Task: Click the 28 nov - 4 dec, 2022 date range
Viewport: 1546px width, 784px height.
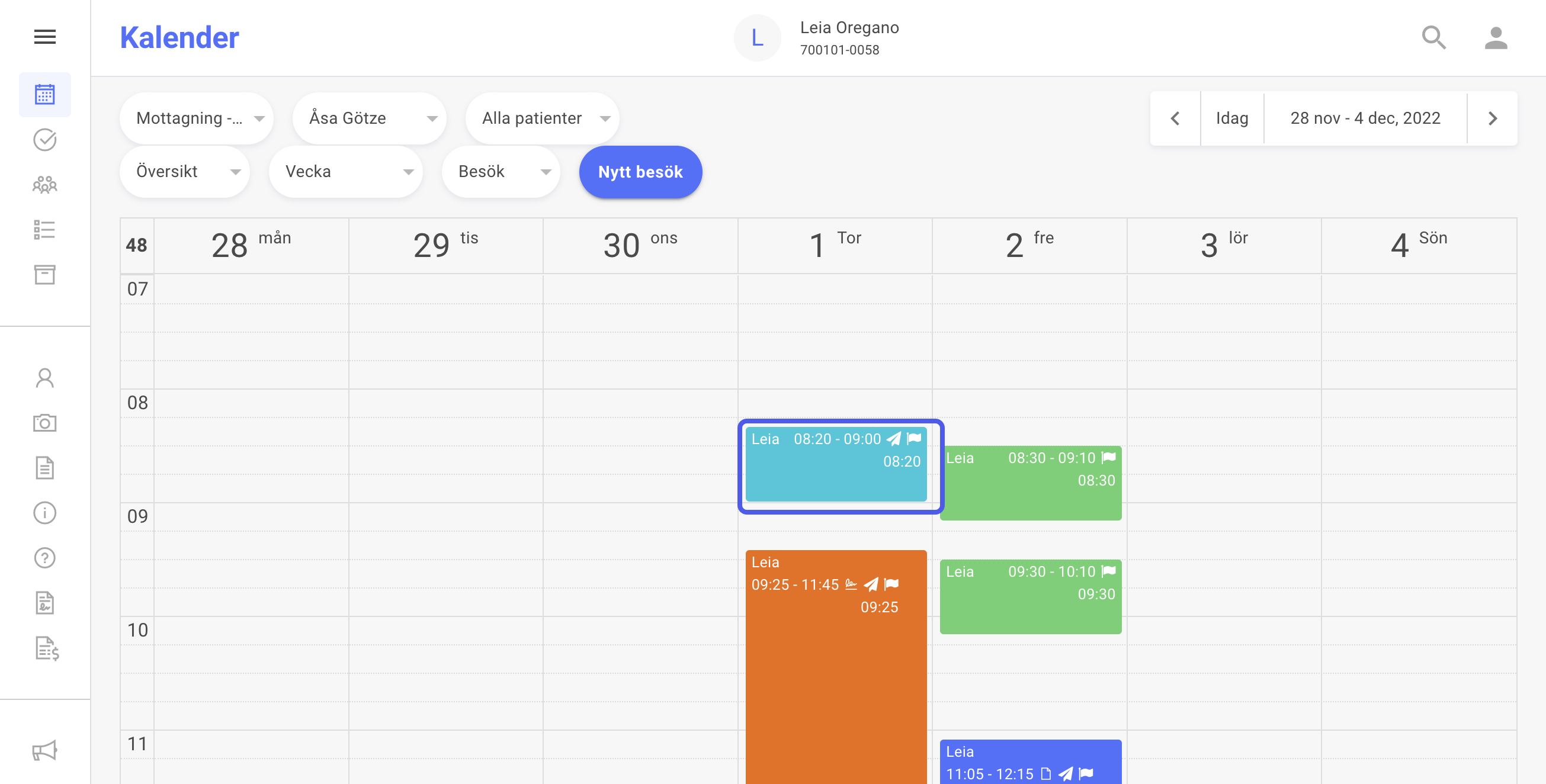Action: [1365, 118]
